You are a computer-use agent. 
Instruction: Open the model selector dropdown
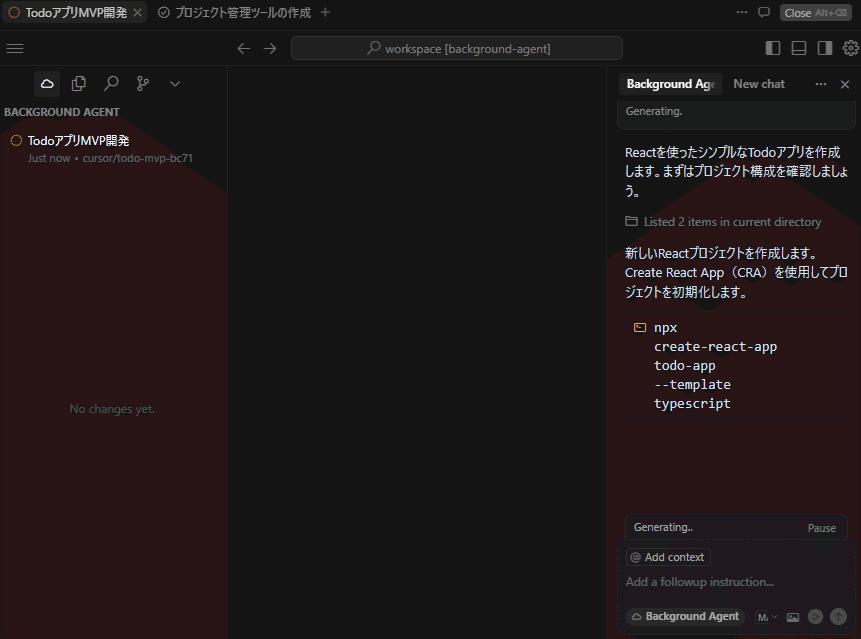[766, 617]
